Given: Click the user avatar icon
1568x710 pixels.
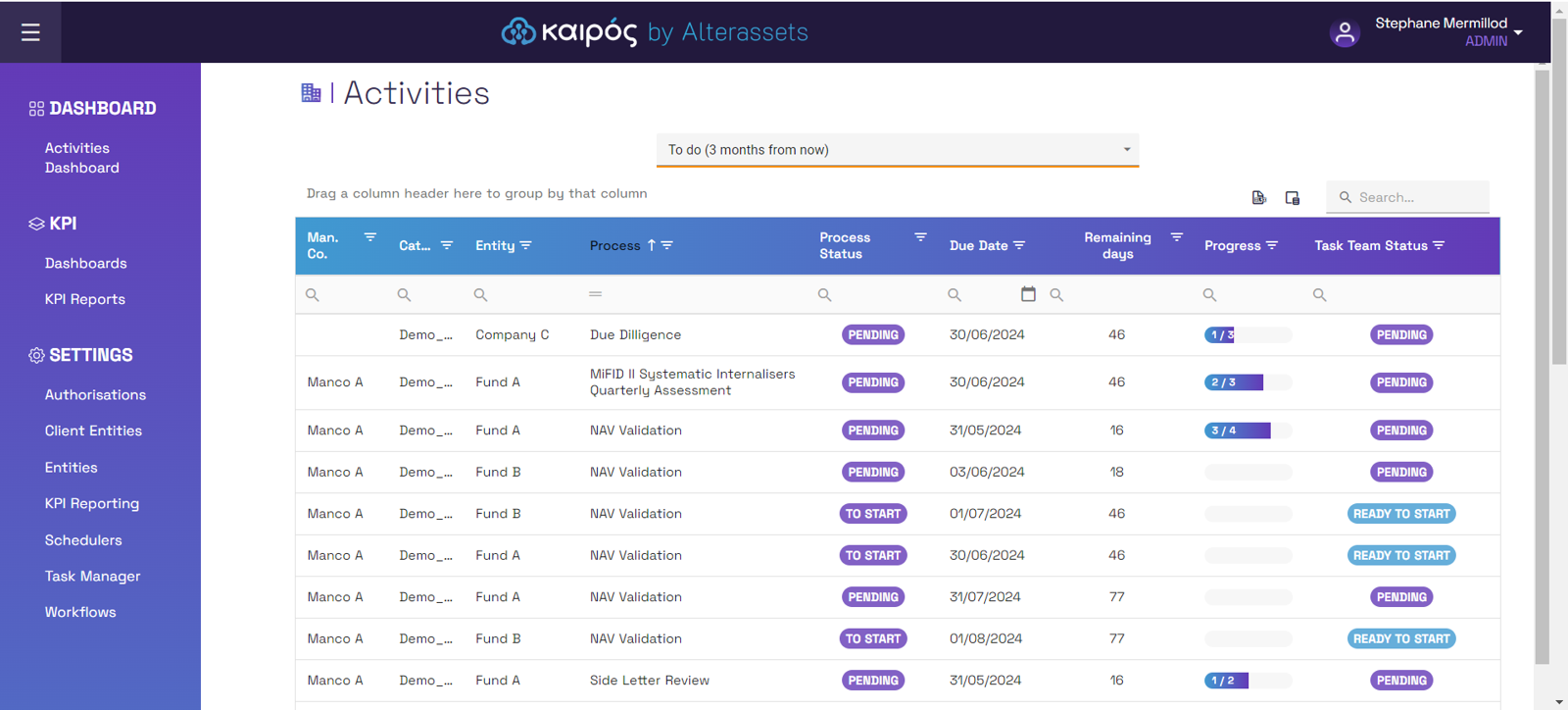Looking at the screenshot, I should pyautogui.click(x=1345, y=32).
